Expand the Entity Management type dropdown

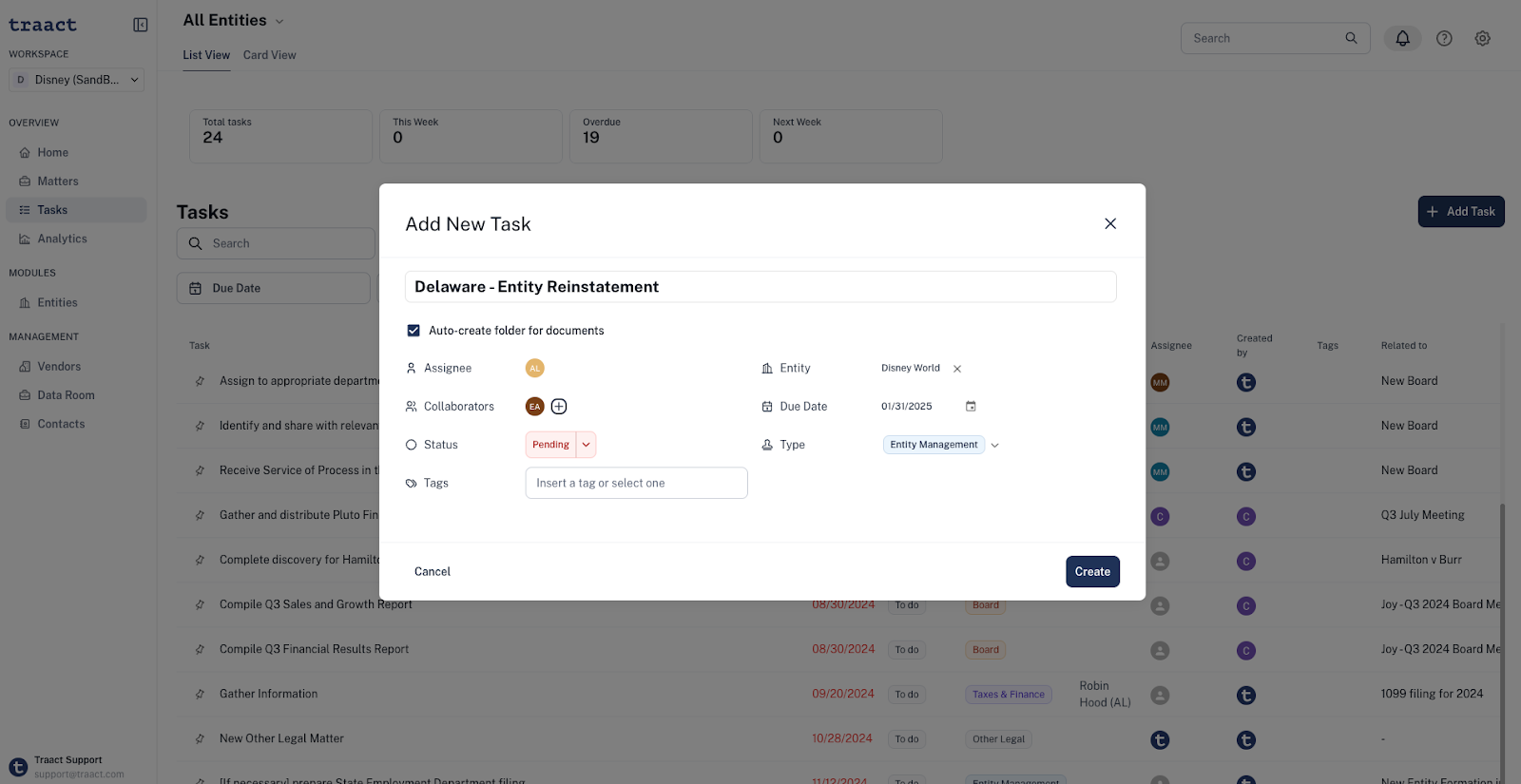[x=995, y=445]
